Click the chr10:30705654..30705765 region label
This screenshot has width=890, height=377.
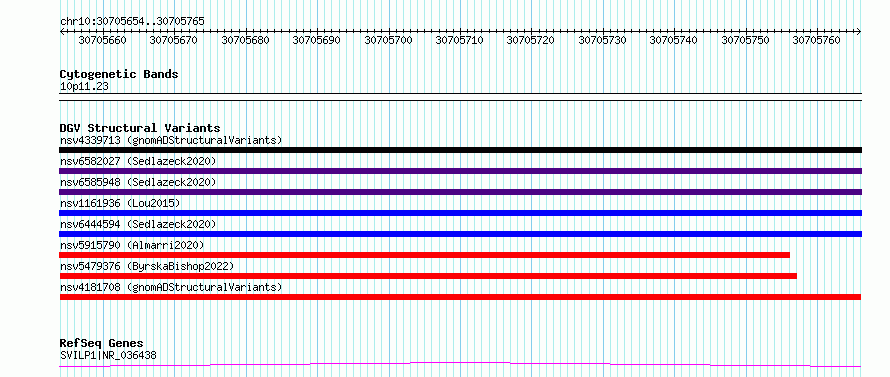click(132, 21)
